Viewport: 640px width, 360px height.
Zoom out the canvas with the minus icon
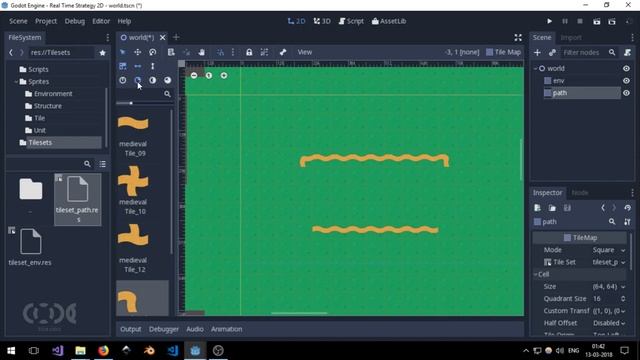pyautogui.click(x=194, y=76)
